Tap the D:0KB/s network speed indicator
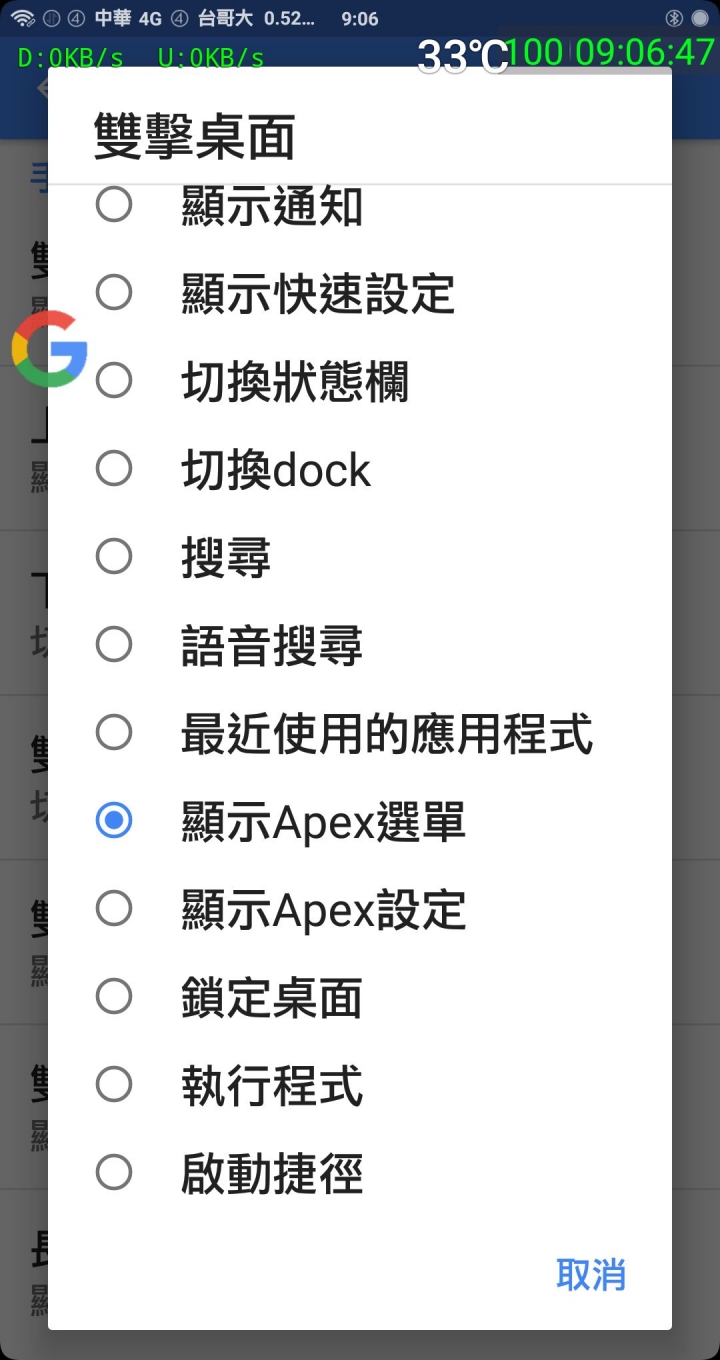 [x=71, y=58]
